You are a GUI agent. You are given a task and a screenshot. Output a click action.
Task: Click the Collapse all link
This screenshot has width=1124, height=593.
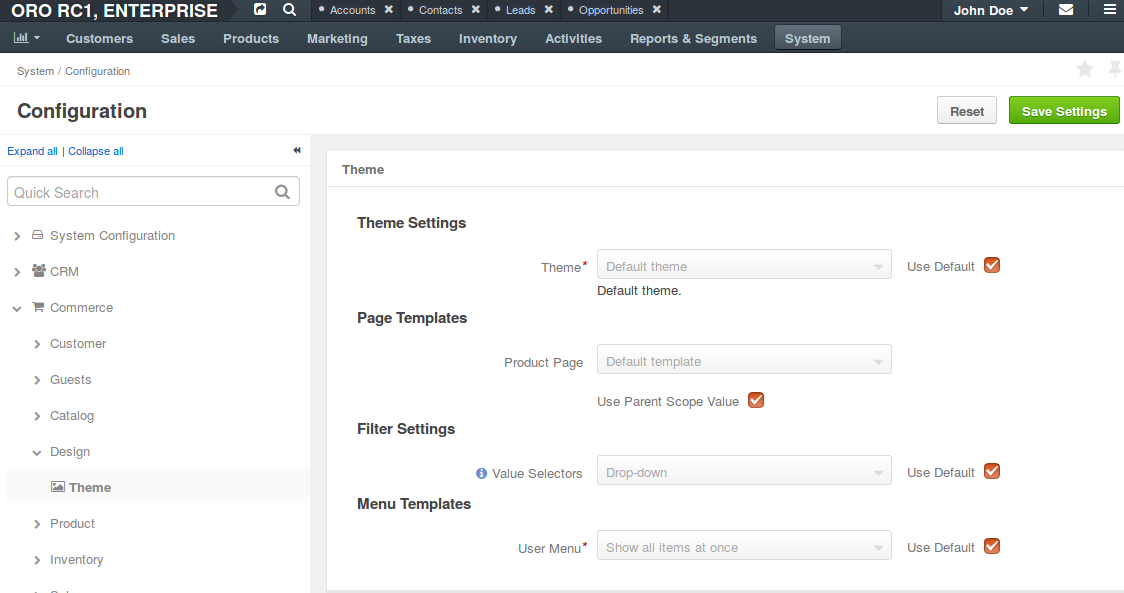[96, 151]
